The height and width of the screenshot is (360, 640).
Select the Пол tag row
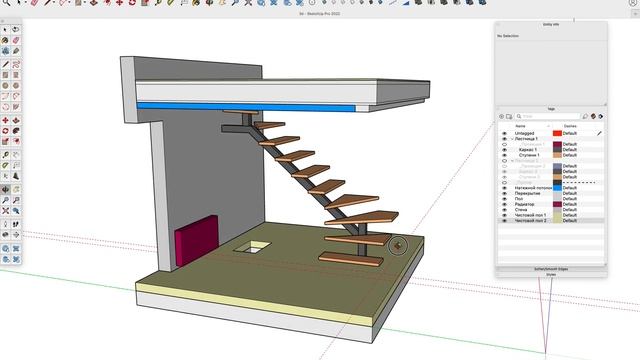[x=551, y=199]
